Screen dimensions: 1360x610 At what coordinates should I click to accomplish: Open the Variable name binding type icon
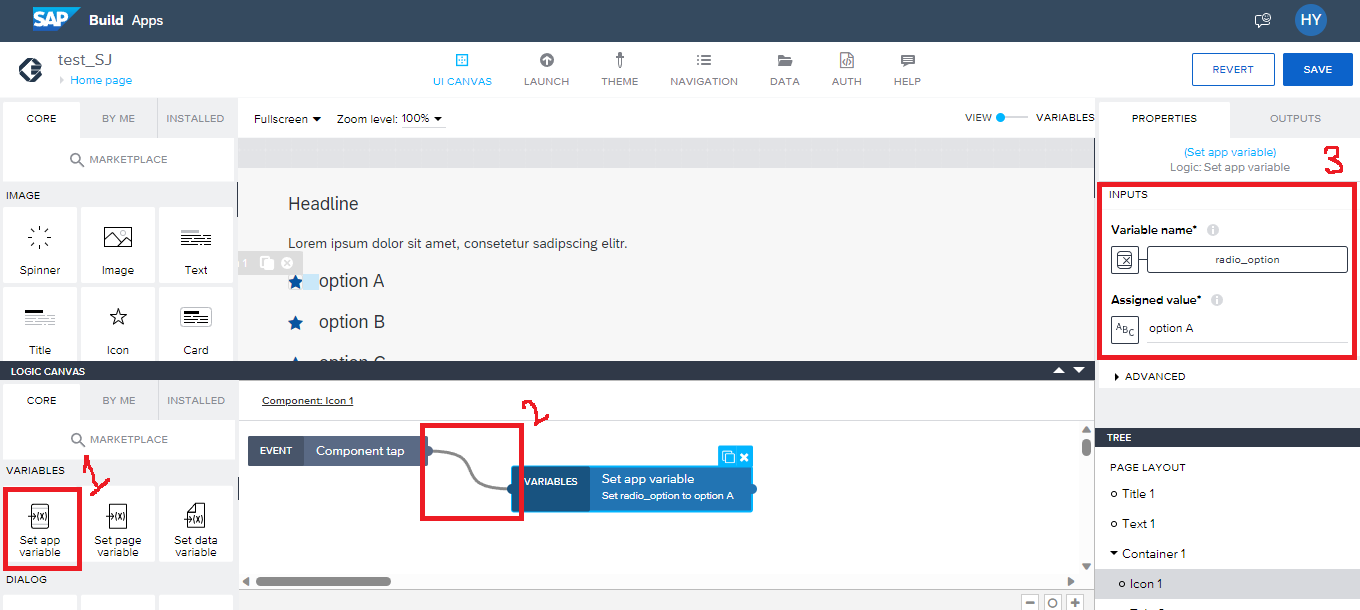[1125, 260]
